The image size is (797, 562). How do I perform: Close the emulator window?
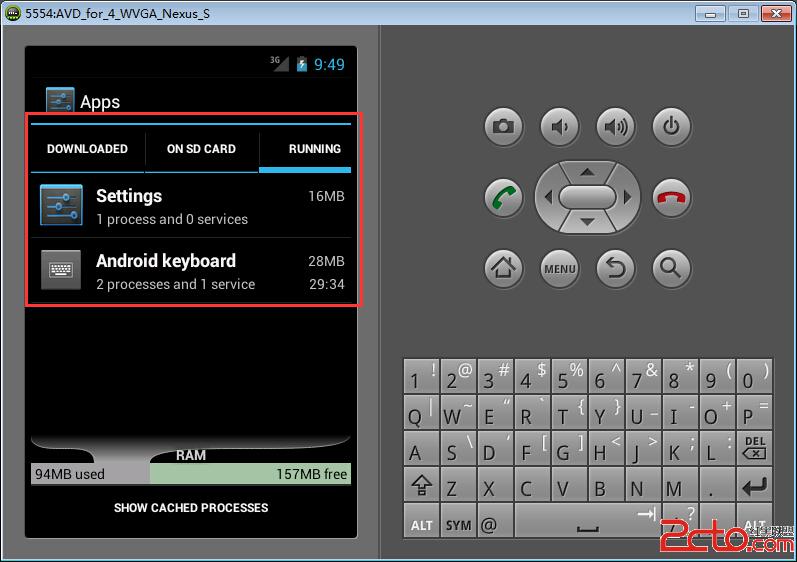coord(776,14)
